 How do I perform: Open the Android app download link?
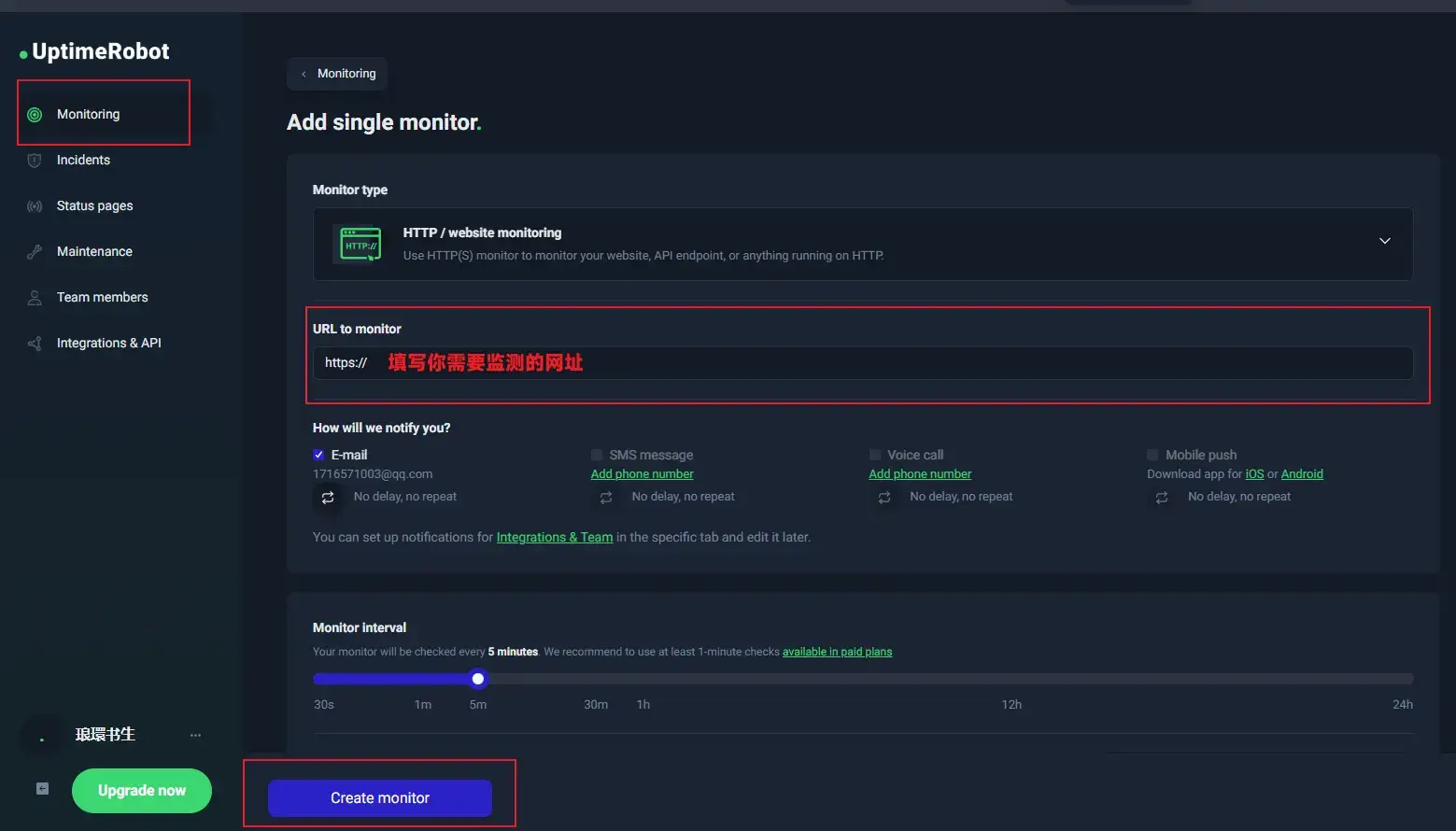coord(1302,474)
